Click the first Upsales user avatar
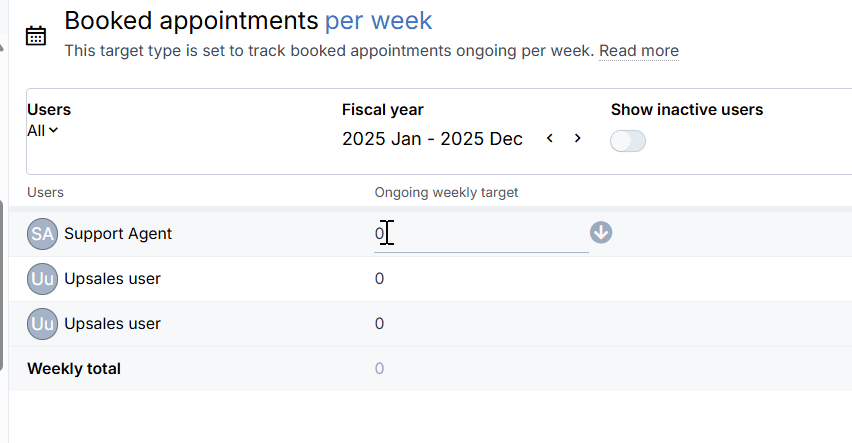This screenshot has height=443, width=852. [42, 279]
